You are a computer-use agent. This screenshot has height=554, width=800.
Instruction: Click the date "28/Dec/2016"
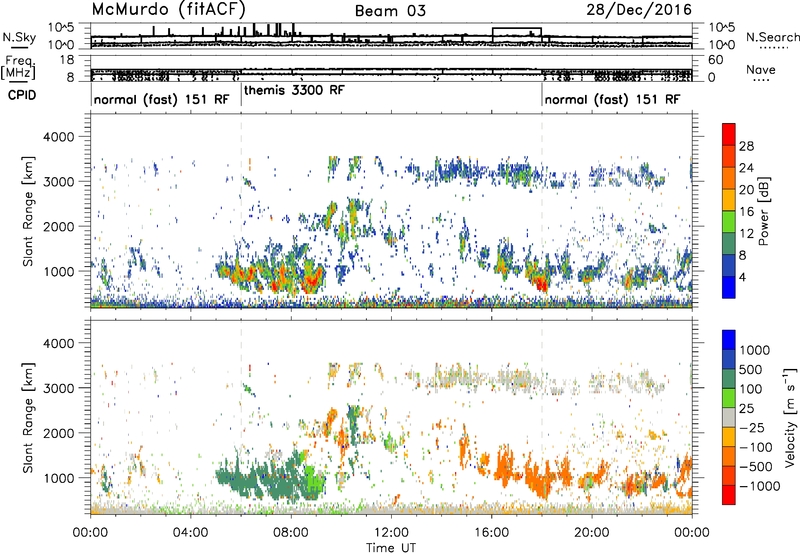(639, 9)
